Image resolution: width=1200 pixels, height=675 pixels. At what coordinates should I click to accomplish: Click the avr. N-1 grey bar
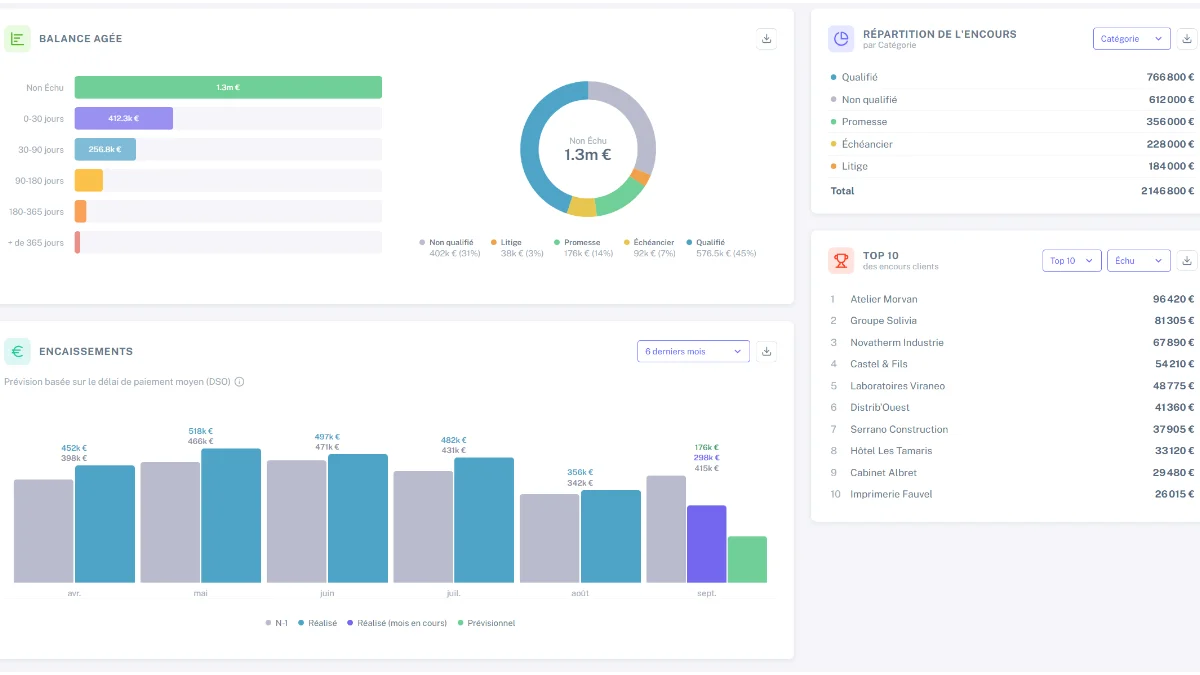pyautogui.click(x=44, y=531)
